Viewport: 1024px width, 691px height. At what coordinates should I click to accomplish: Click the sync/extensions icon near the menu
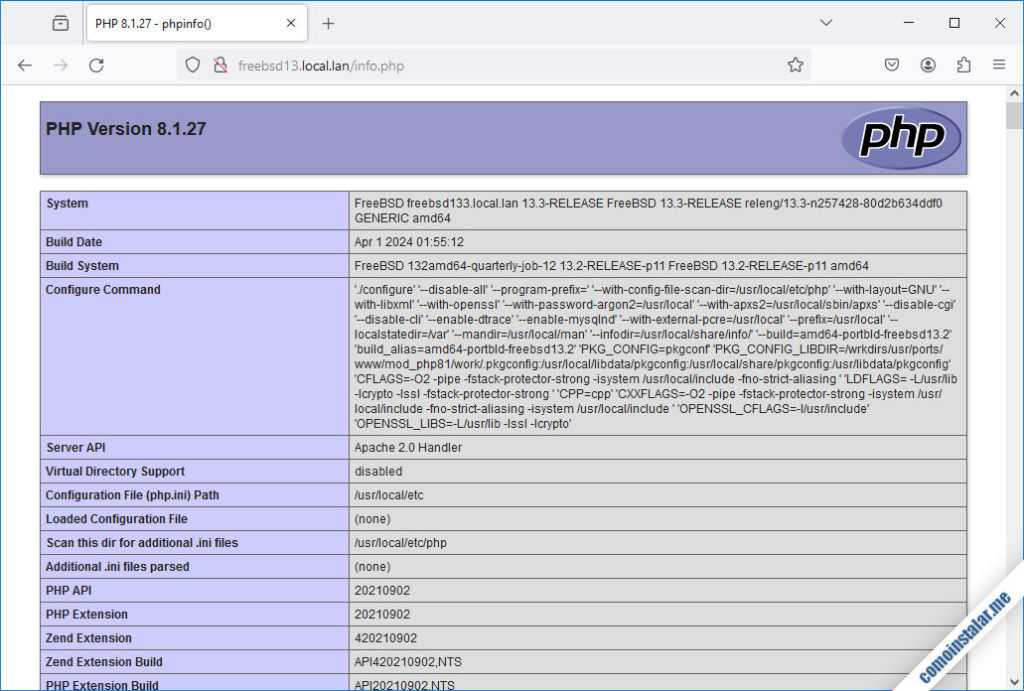click(x=963, y=64)
